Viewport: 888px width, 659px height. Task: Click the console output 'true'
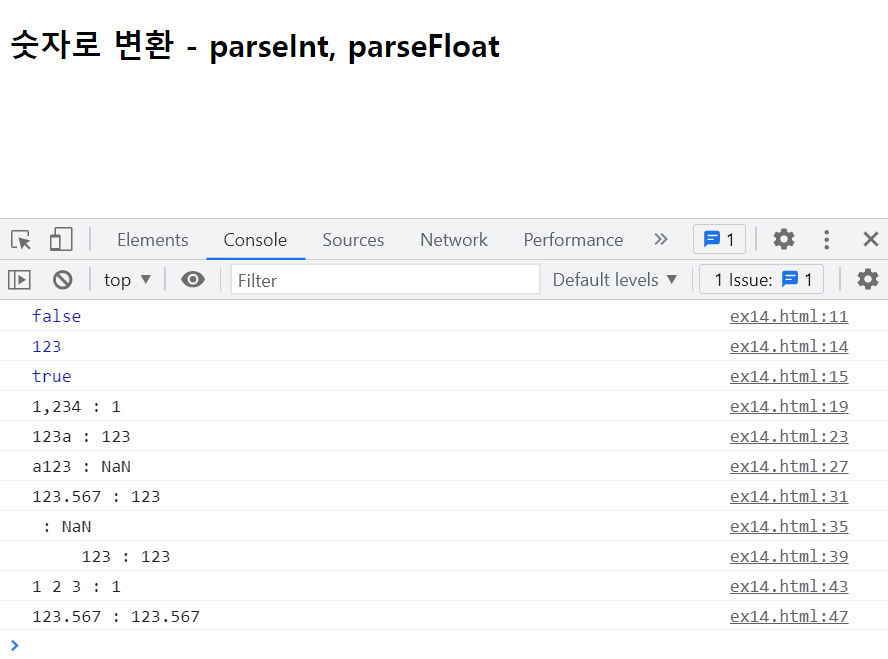click(52, 376)
